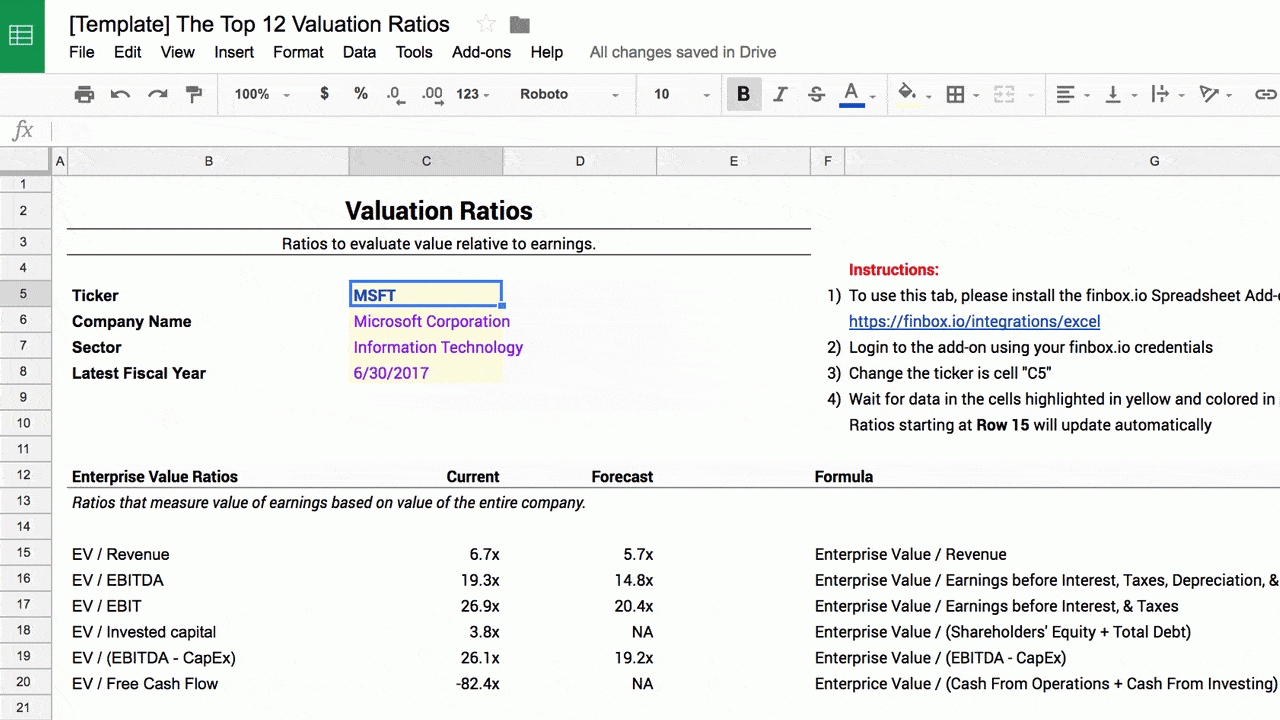Open the Data menu

pyautogui.click(x=359, y=52)
